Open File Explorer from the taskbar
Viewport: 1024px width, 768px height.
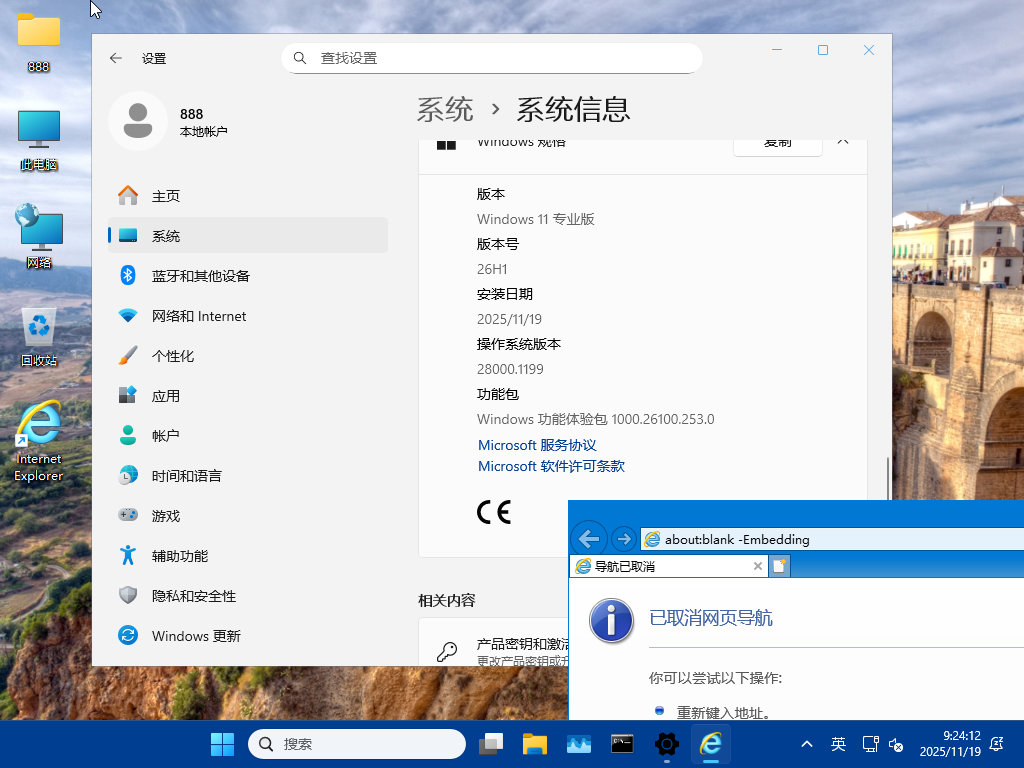click(x=535, y=744)
